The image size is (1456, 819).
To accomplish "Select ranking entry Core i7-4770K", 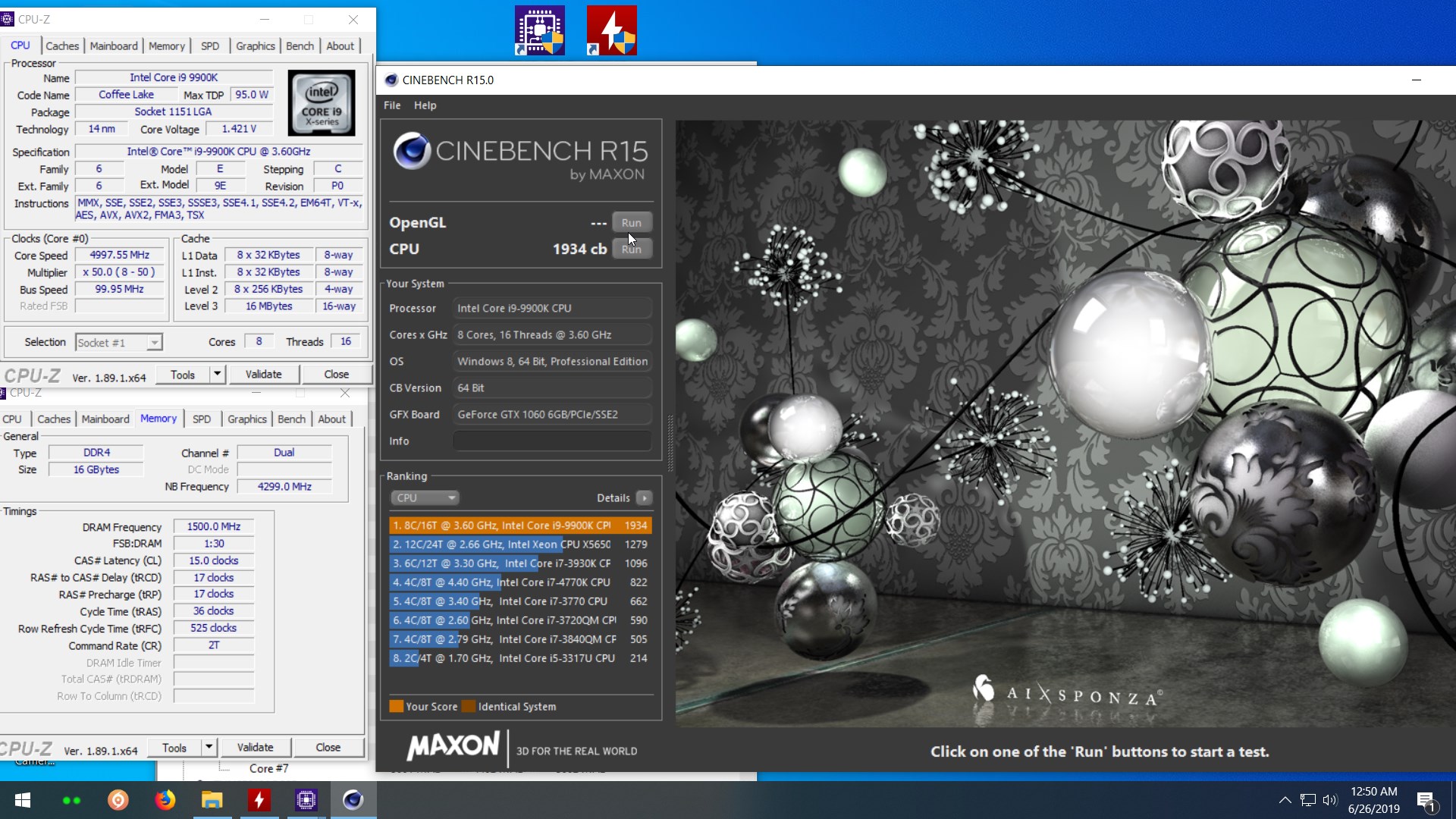I will pos(520,582).
